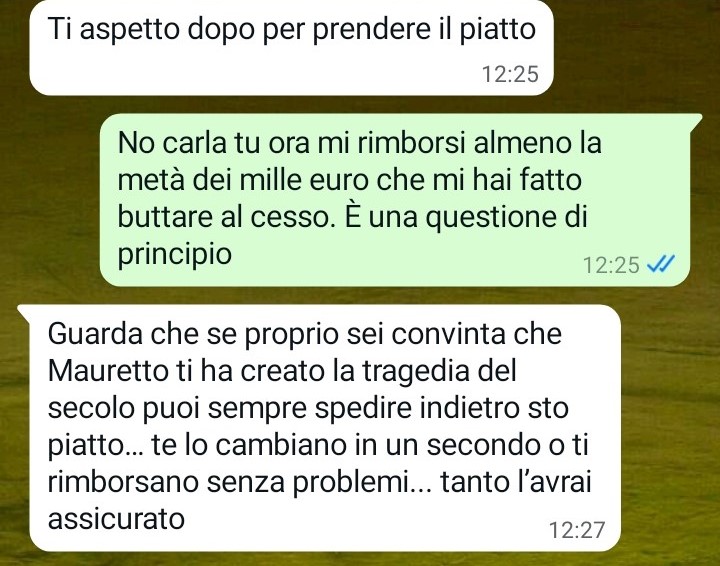The image size is (720, 566).
Task: Click the word 'assicurato' in last bubble
Action: click(x=116, y=519)
